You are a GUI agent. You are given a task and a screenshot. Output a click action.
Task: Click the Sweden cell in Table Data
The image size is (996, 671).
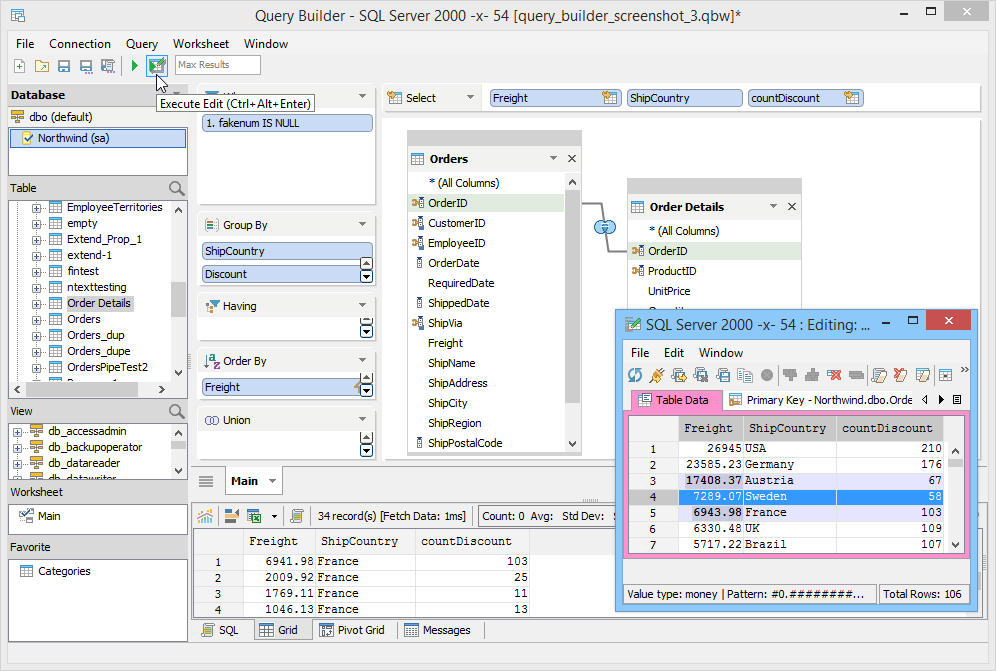[x=789, y=496]
